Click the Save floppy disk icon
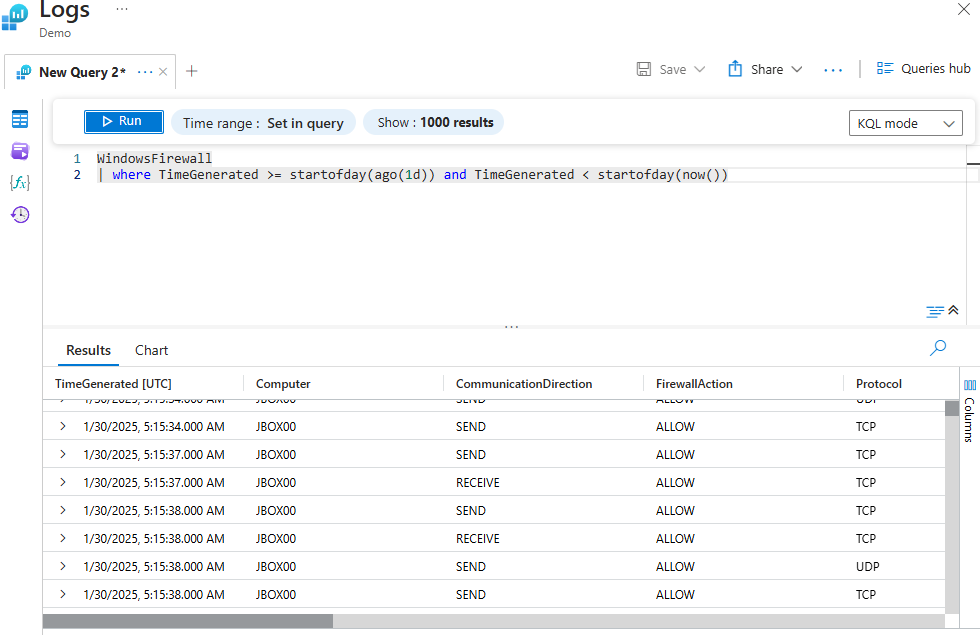The image size is (980, 635). click(644, 69)
